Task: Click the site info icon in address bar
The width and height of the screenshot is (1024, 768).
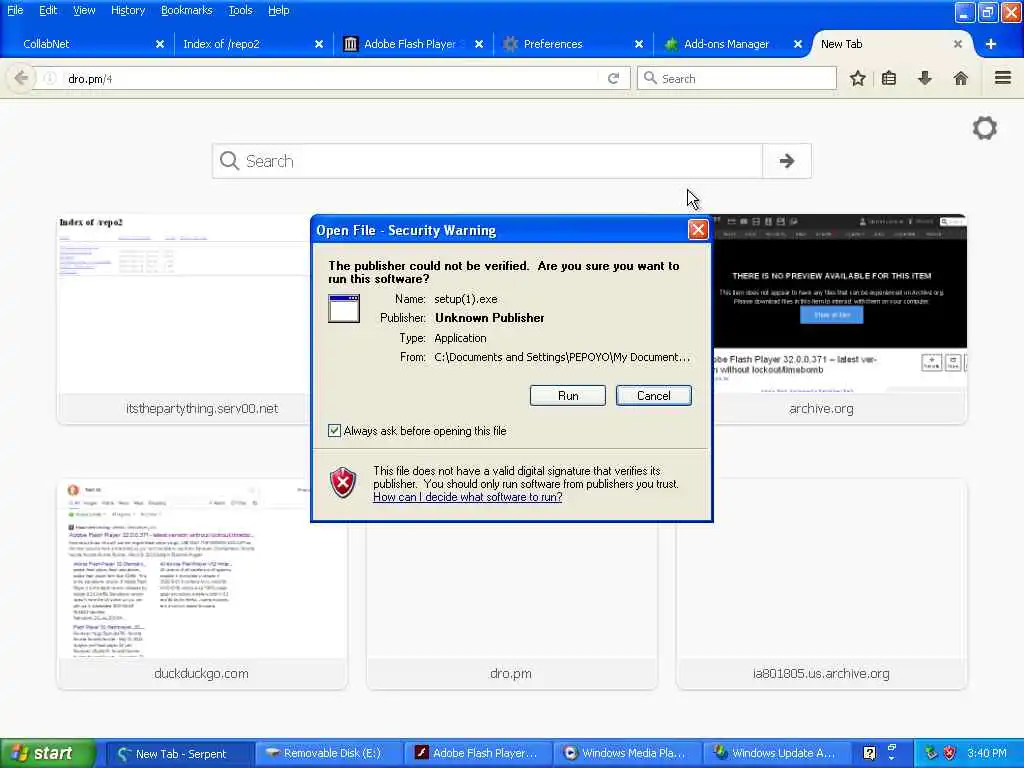Action: click(x=50, y=78)
